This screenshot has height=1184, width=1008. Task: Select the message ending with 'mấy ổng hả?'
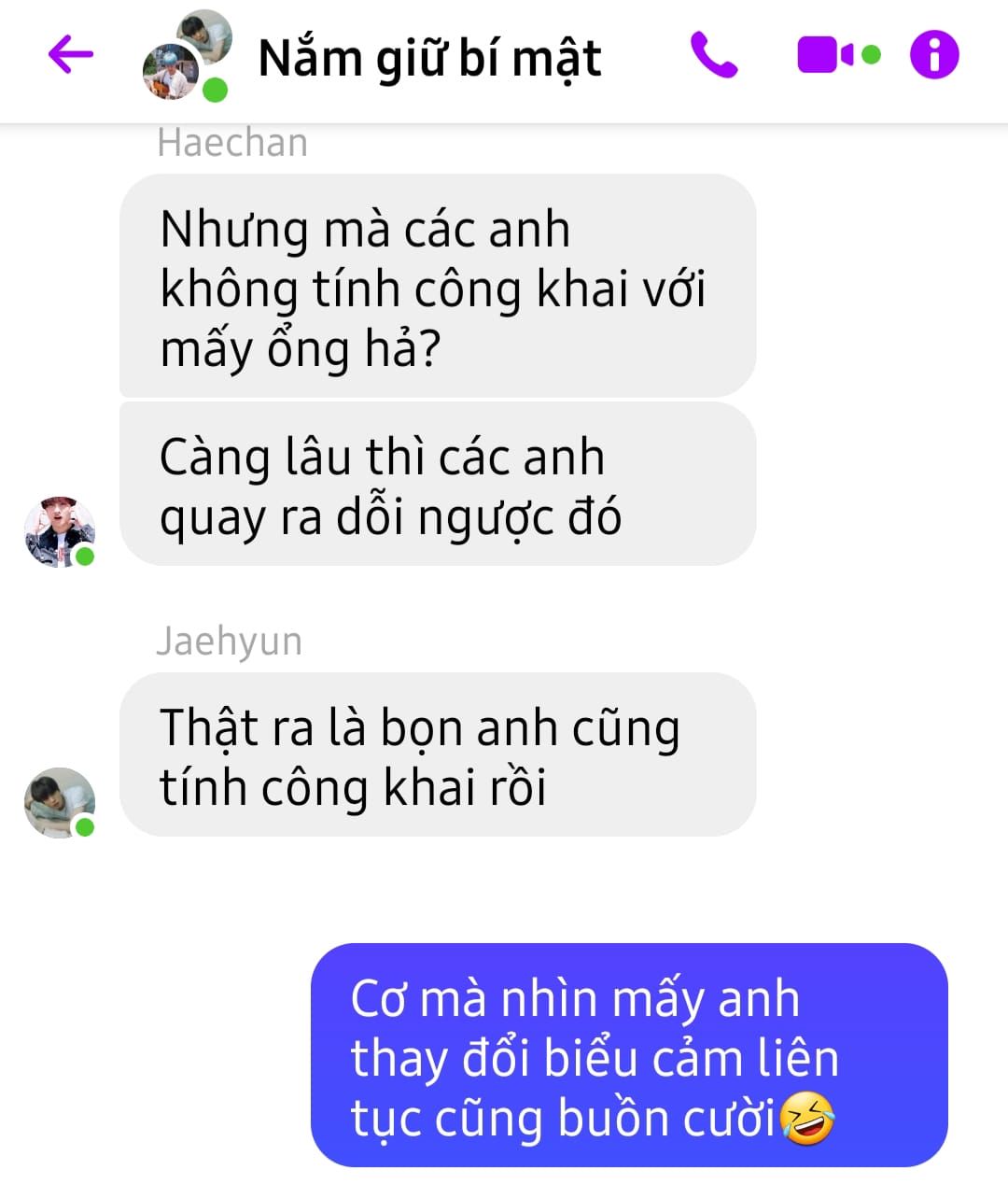(438, 286)
